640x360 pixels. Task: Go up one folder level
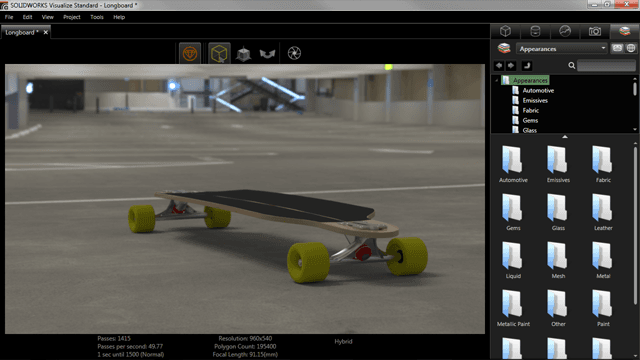527,65
